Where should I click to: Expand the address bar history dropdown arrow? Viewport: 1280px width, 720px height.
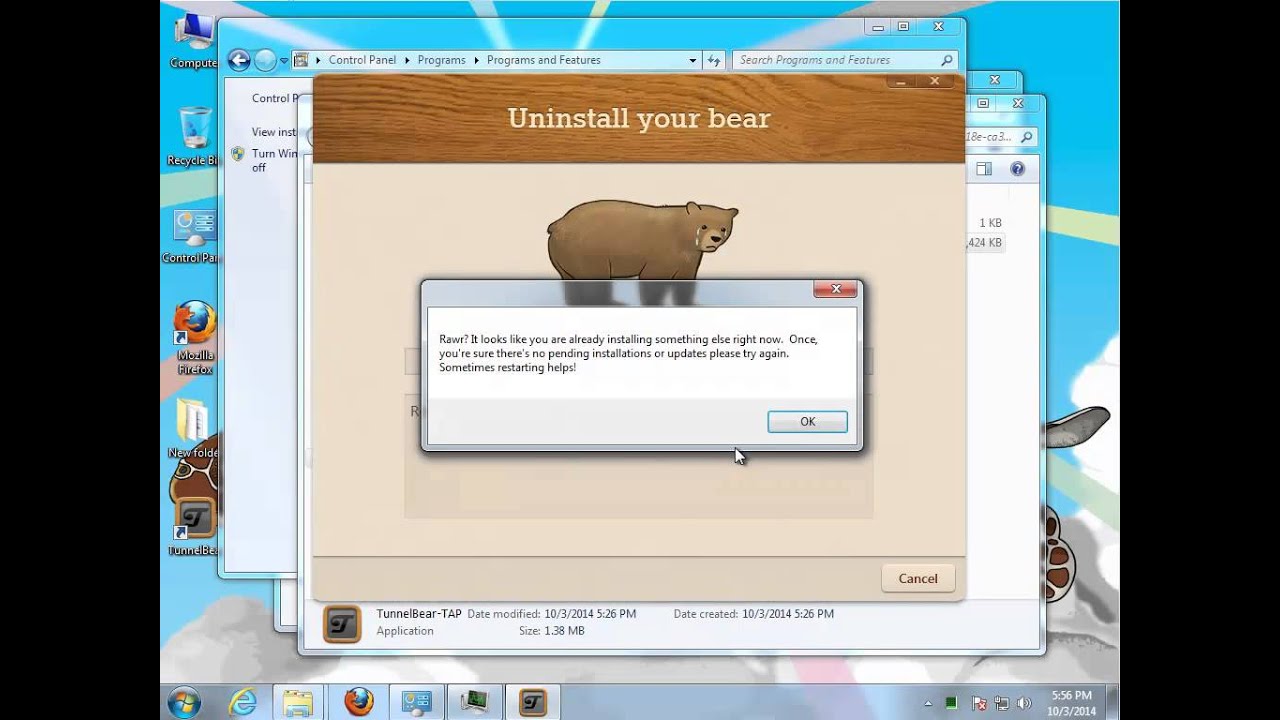coord(692,60)
